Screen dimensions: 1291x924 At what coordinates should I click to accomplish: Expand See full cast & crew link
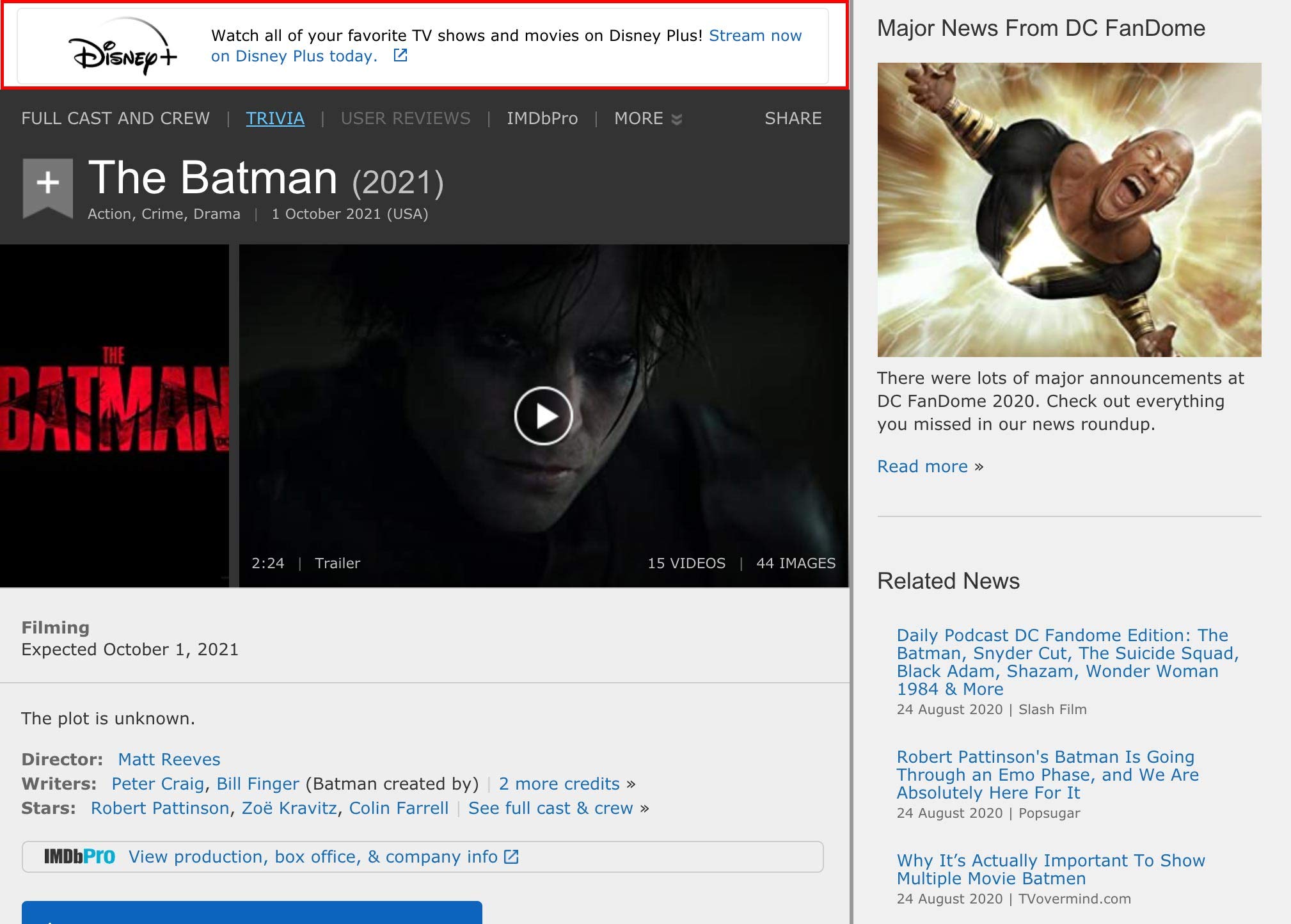point(550,808)
